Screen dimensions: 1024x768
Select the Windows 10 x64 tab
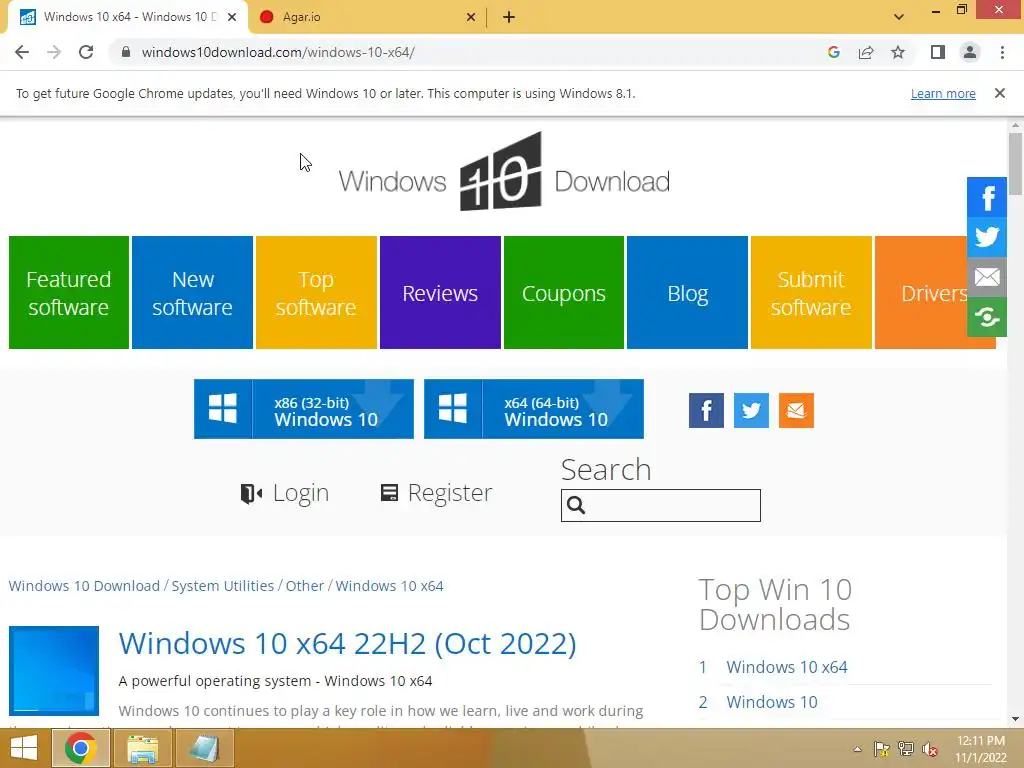(x=128, y=17)
